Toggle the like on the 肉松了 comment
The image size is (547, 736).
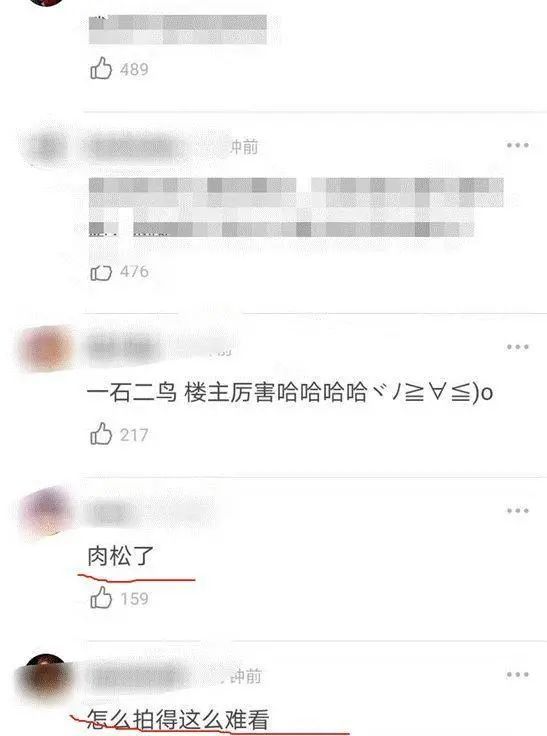click(101, 598)
